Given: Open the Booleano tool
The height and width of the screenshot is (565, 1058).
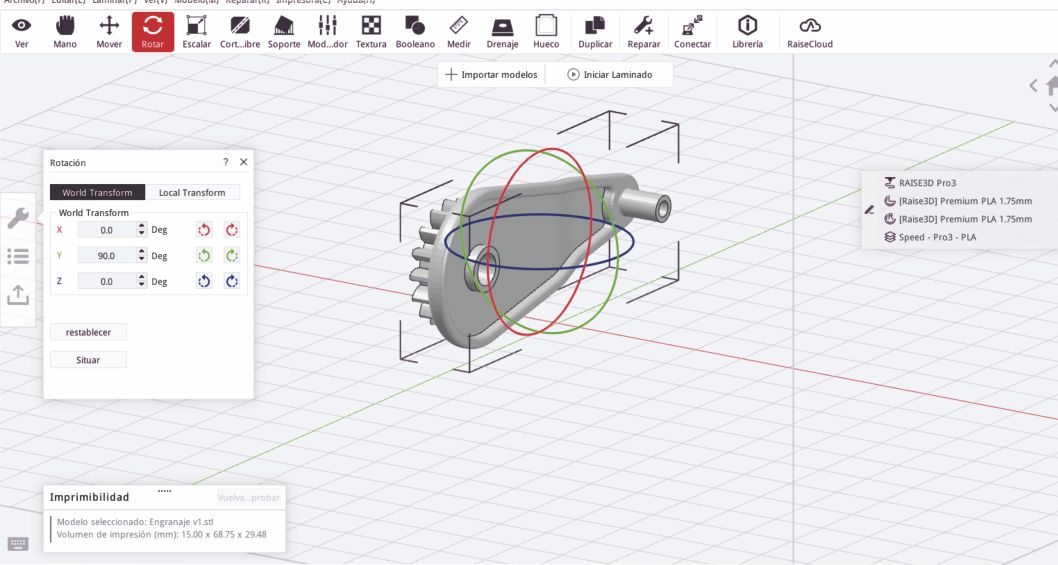Looking at the screenshot, I should [x=415, y=32].
